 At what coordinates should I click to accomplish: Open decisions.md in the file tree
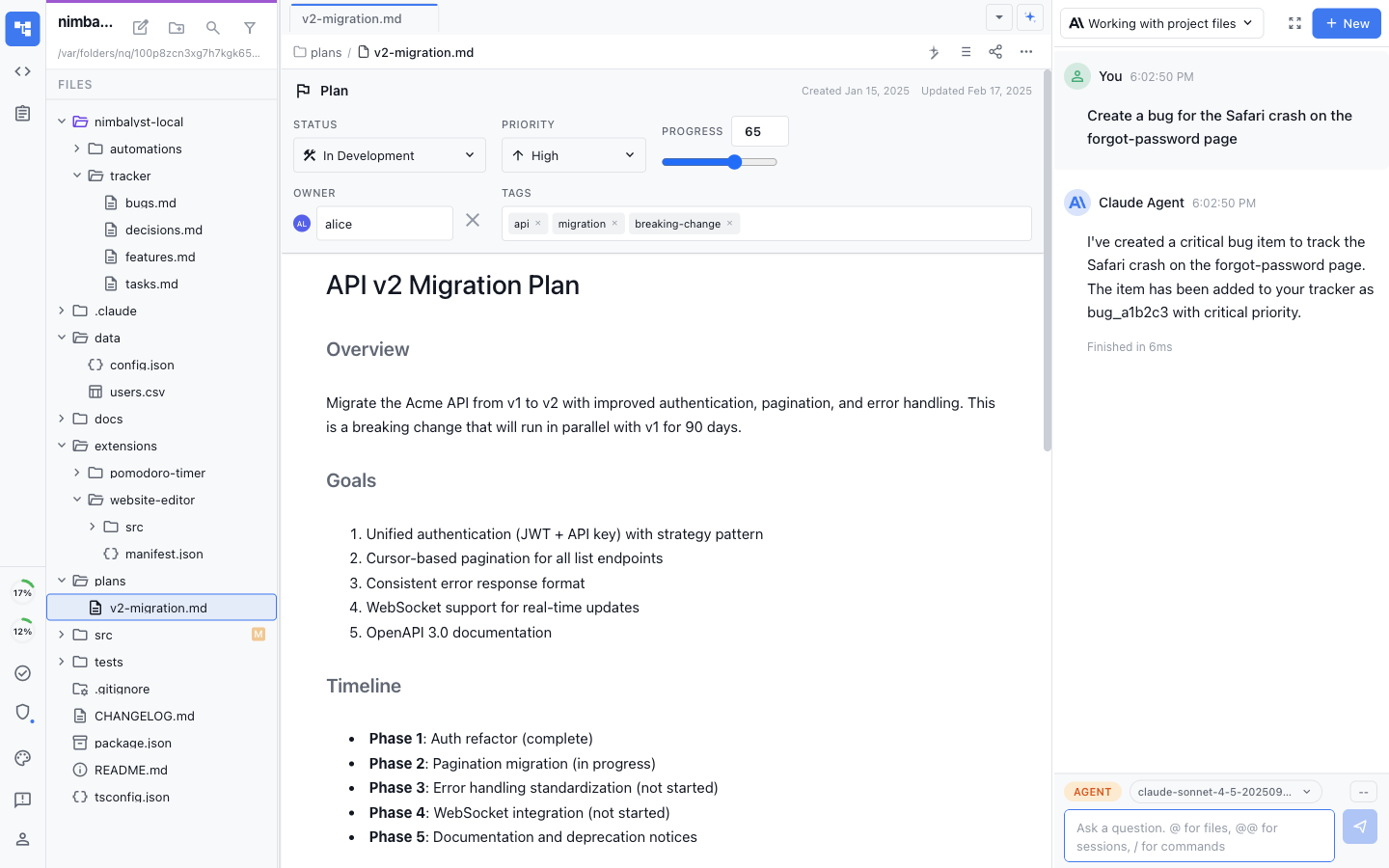162,230
